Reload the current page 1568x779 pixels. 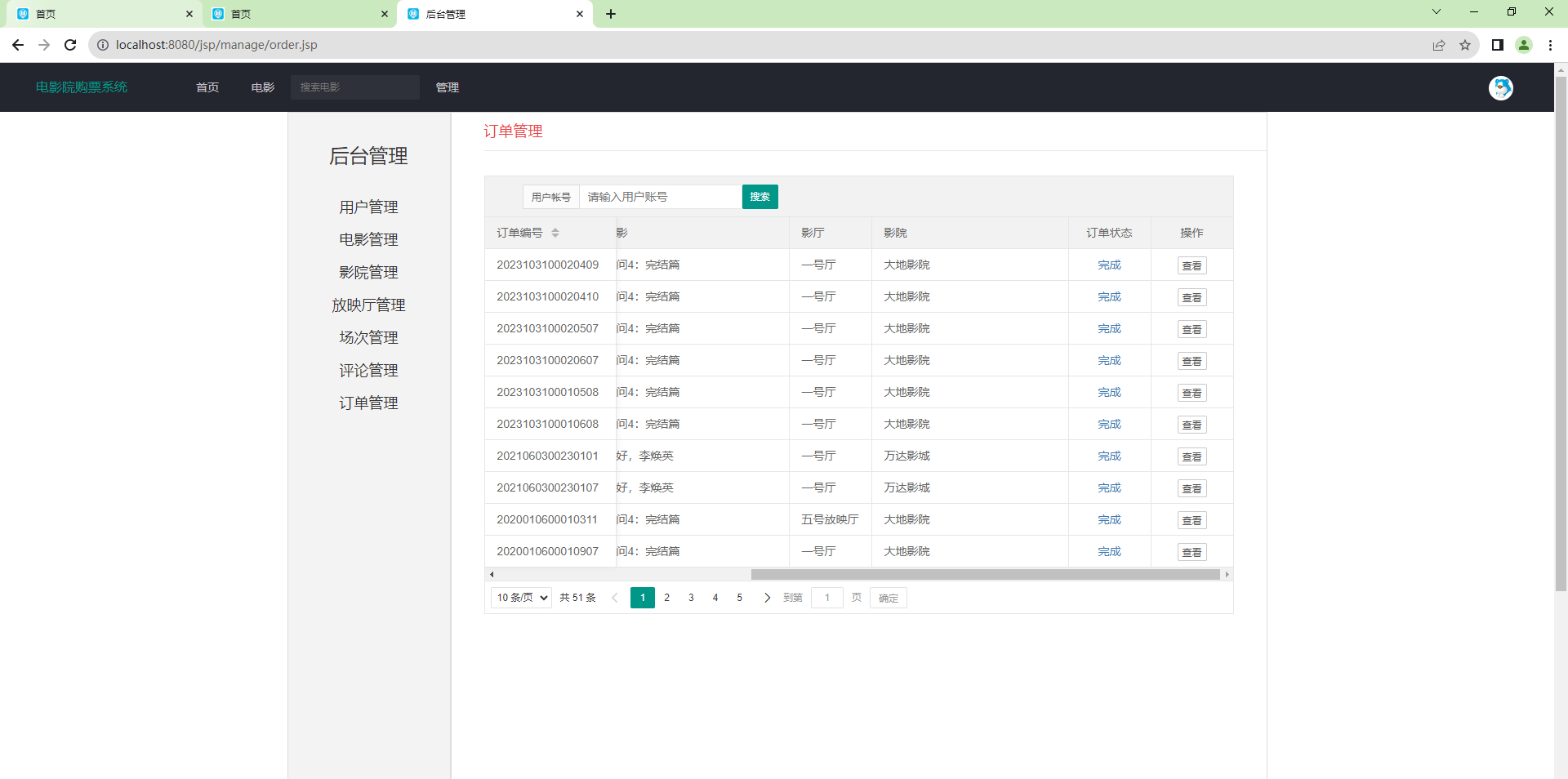pyautogui.click(x=70, y=45)
